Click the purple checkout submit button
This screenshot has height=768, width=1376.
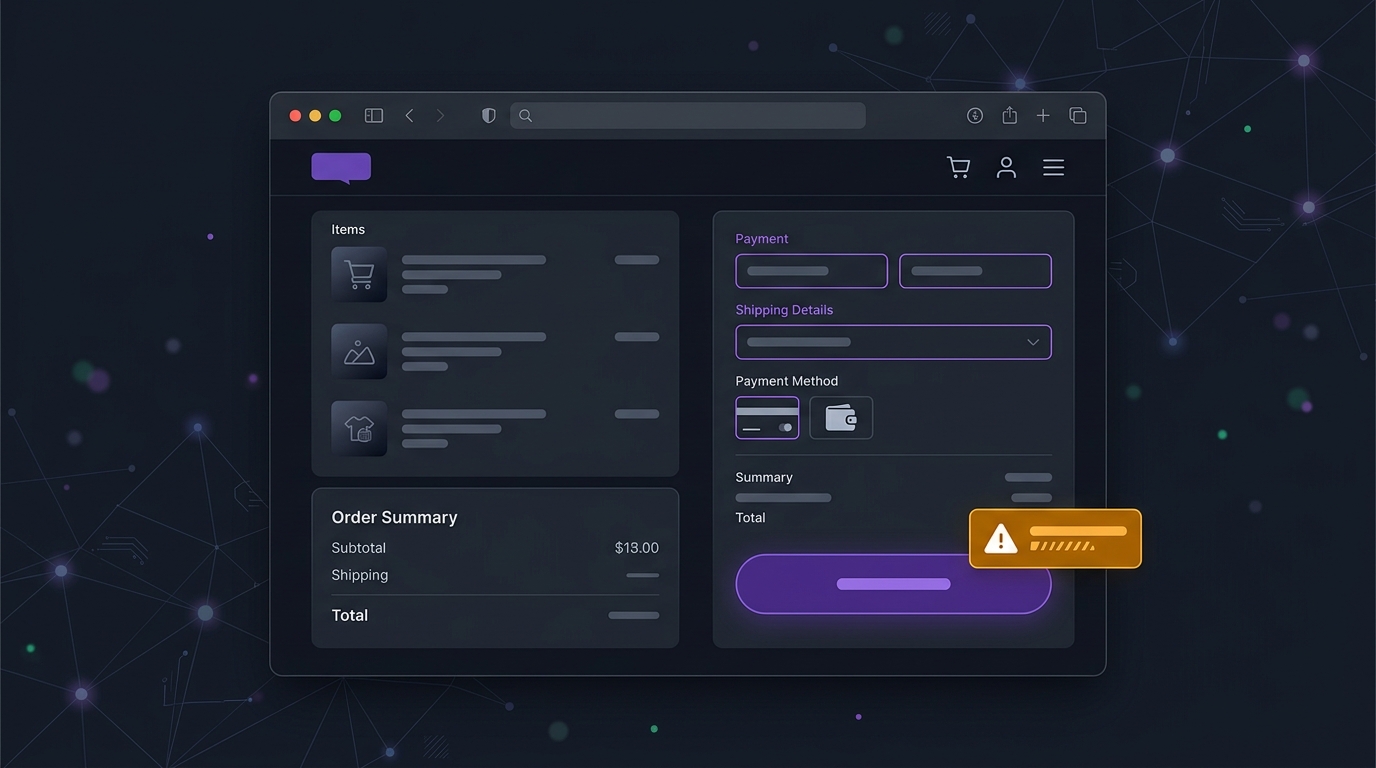[893, 584]
